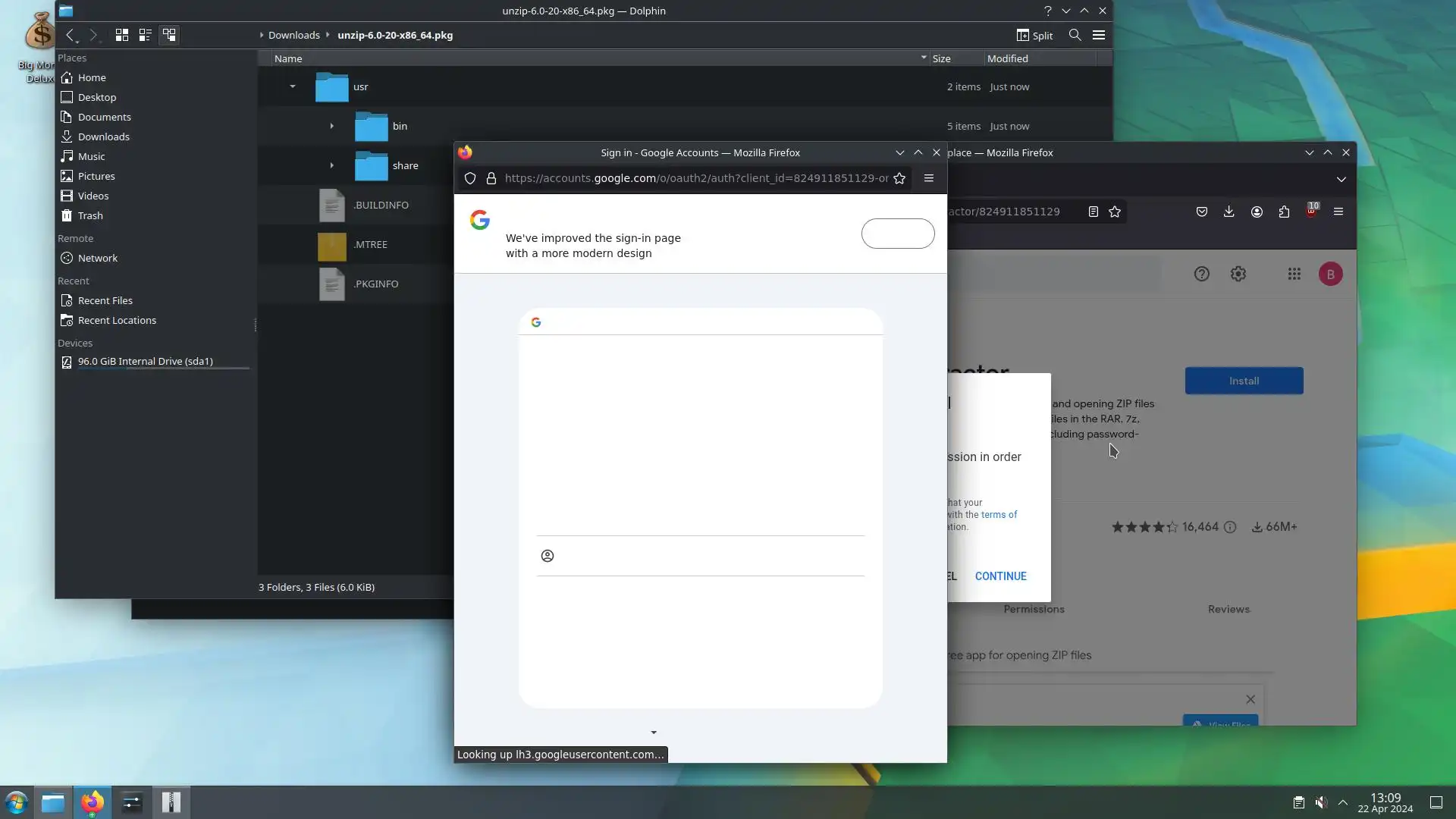Open the Reviews tab
This screenshot has height=819, width=1456.
[1228, 609]
